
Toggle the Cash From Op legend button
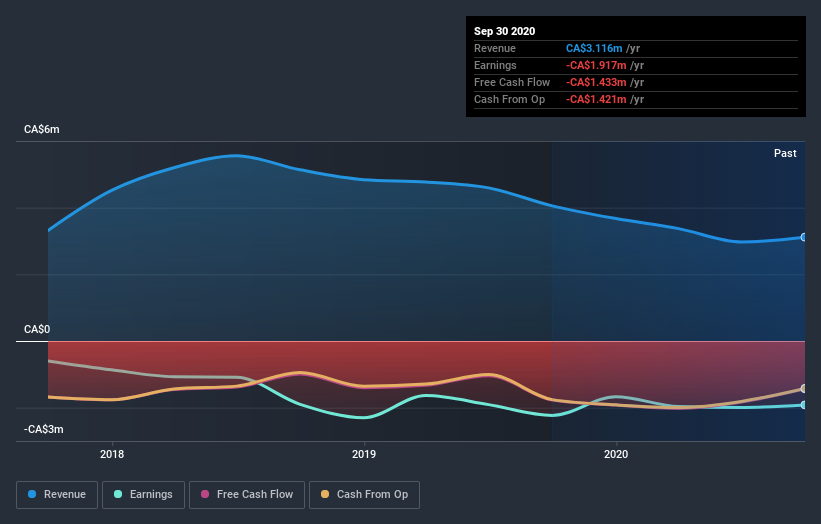(364, 495)
